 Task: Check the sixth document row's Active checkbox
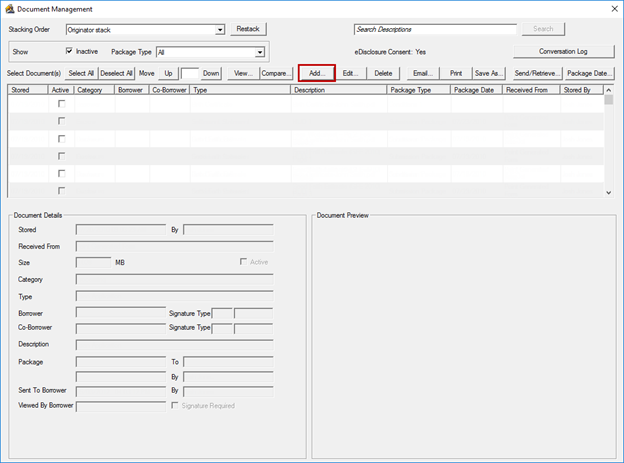pos(62,191)
